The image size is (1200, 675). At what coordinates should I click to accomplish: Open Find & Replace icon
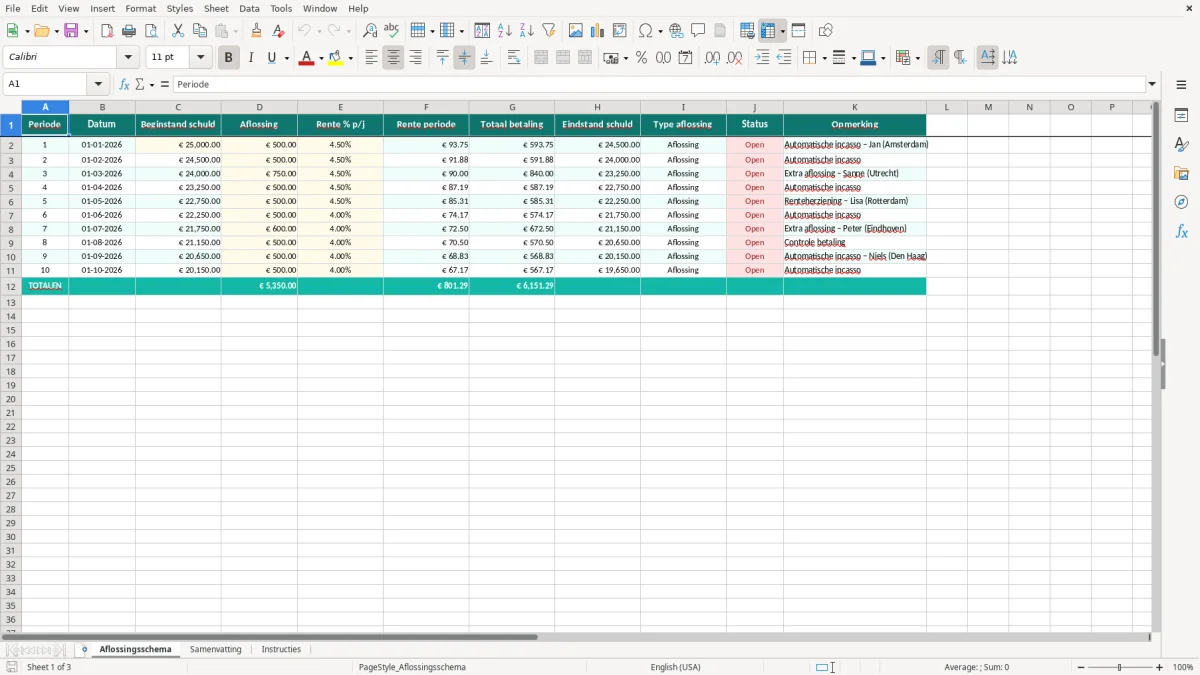point(370,31)
